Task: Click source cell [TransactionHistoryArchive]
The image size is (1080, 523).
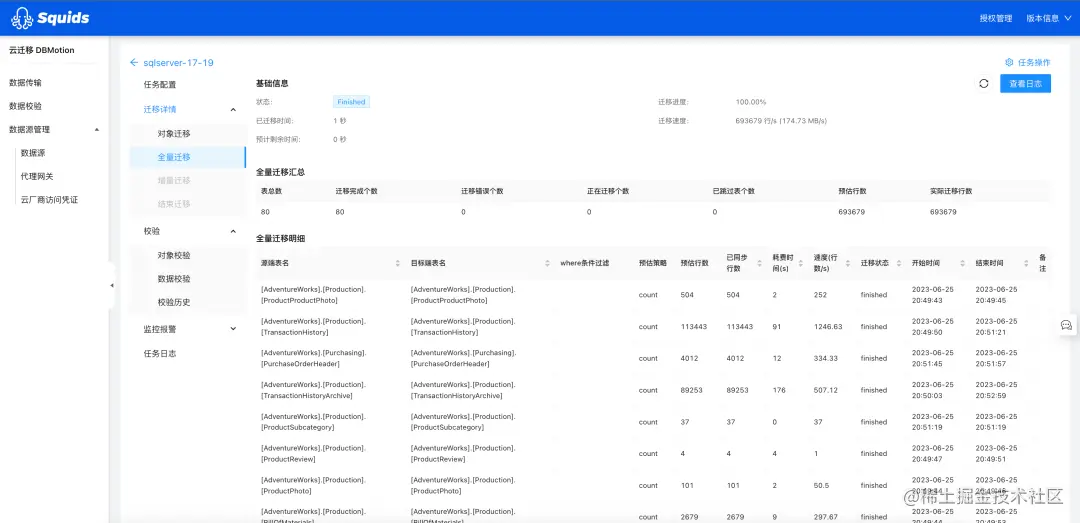Action: click(x=313, y=390)
